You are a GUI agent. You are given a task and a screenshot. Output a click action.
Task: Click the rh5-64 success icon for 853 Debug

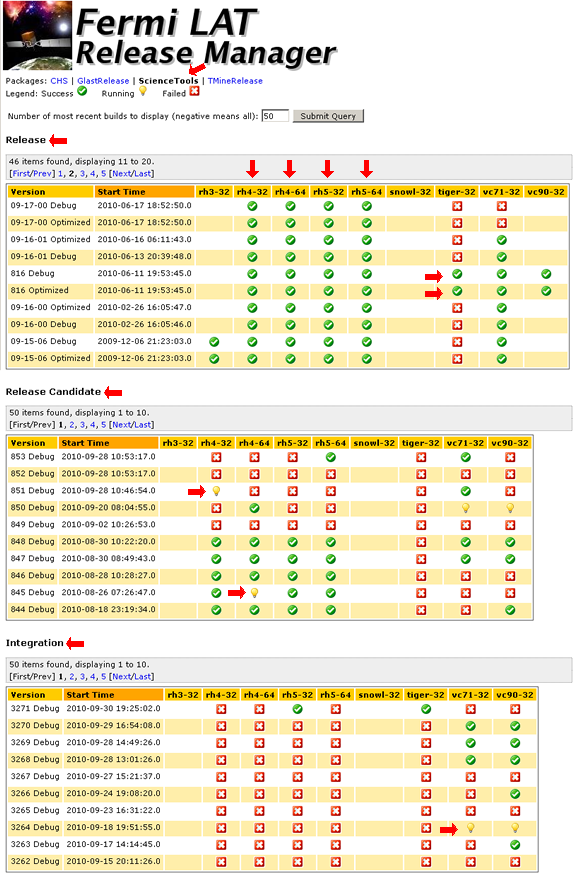[330, 458]
